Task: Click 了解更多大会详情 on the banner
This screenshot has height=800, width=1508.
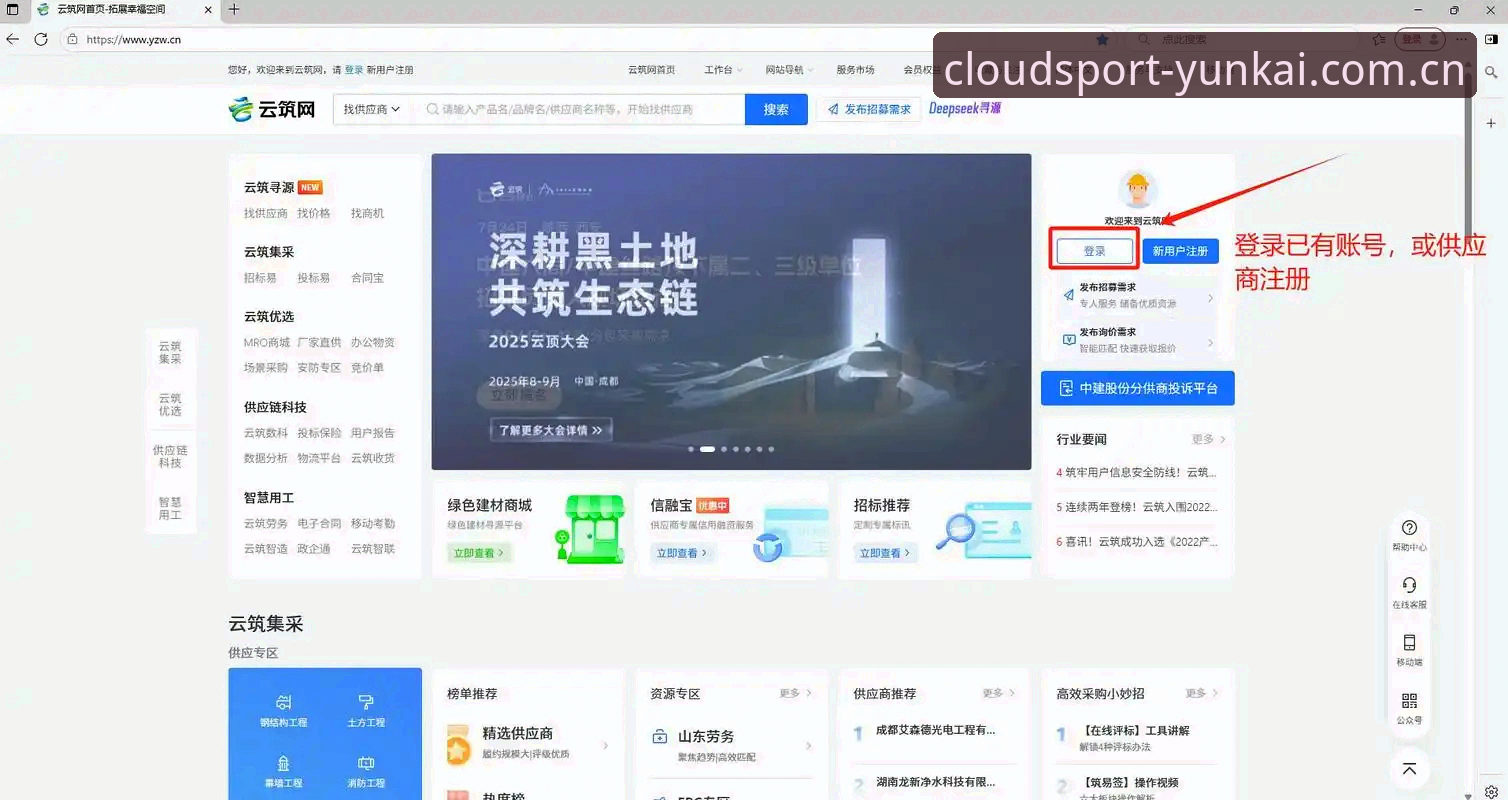Action: pyautogui.click(x=551, y=430)
